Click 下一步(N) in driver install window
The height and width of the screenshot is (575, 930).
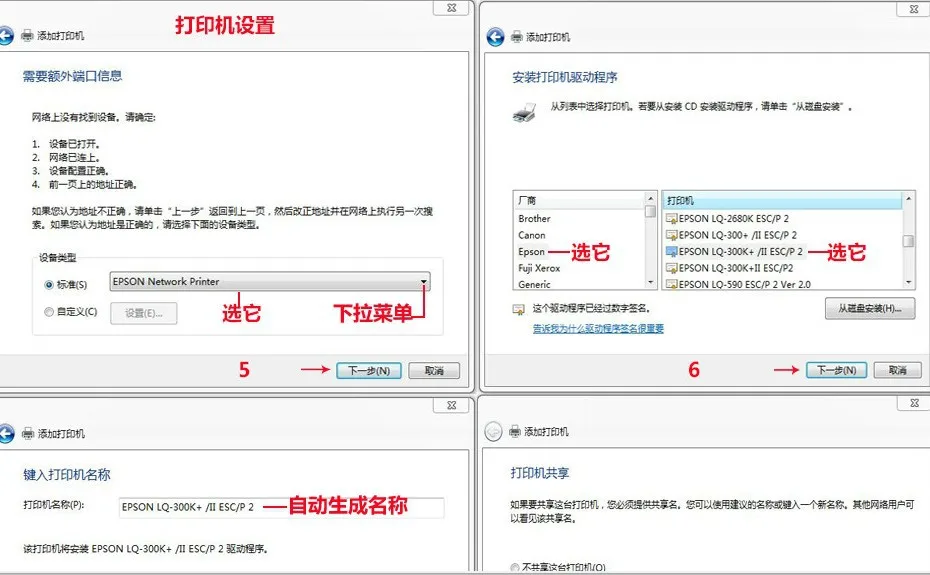point(836,370)
